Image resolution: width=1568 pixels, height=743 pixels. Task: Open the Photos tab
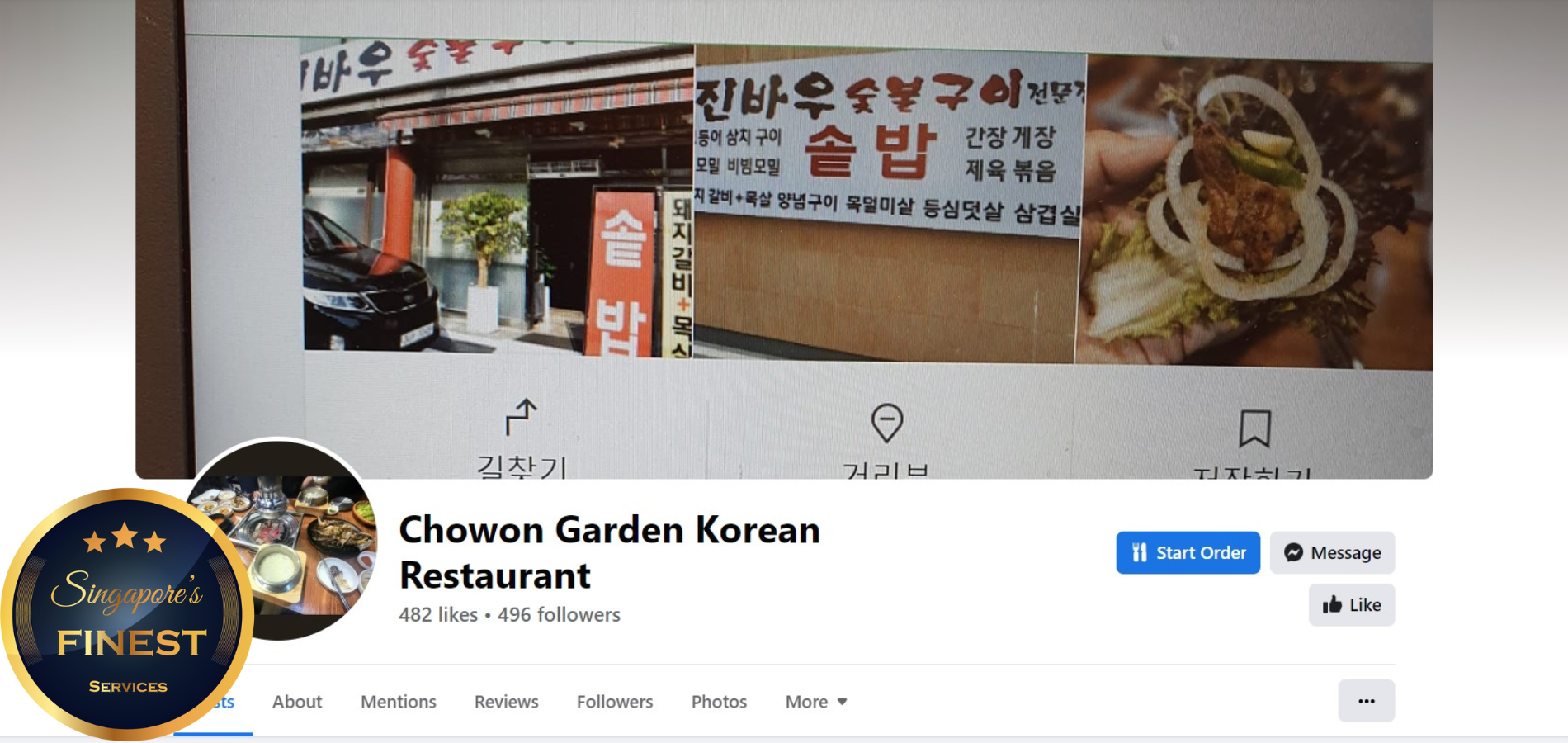click(719, 702)
